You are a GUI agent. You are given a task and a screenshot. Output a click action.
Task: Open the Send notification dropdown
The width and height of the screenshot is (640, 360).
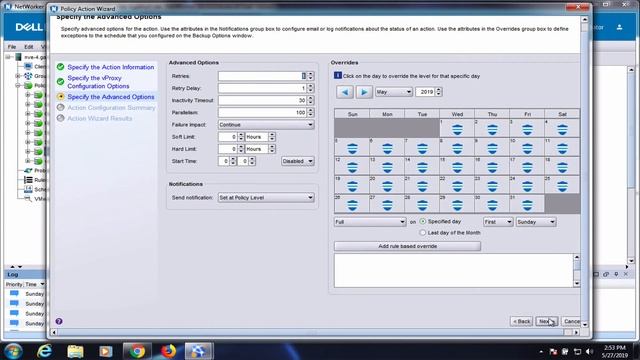click(266, 198)
